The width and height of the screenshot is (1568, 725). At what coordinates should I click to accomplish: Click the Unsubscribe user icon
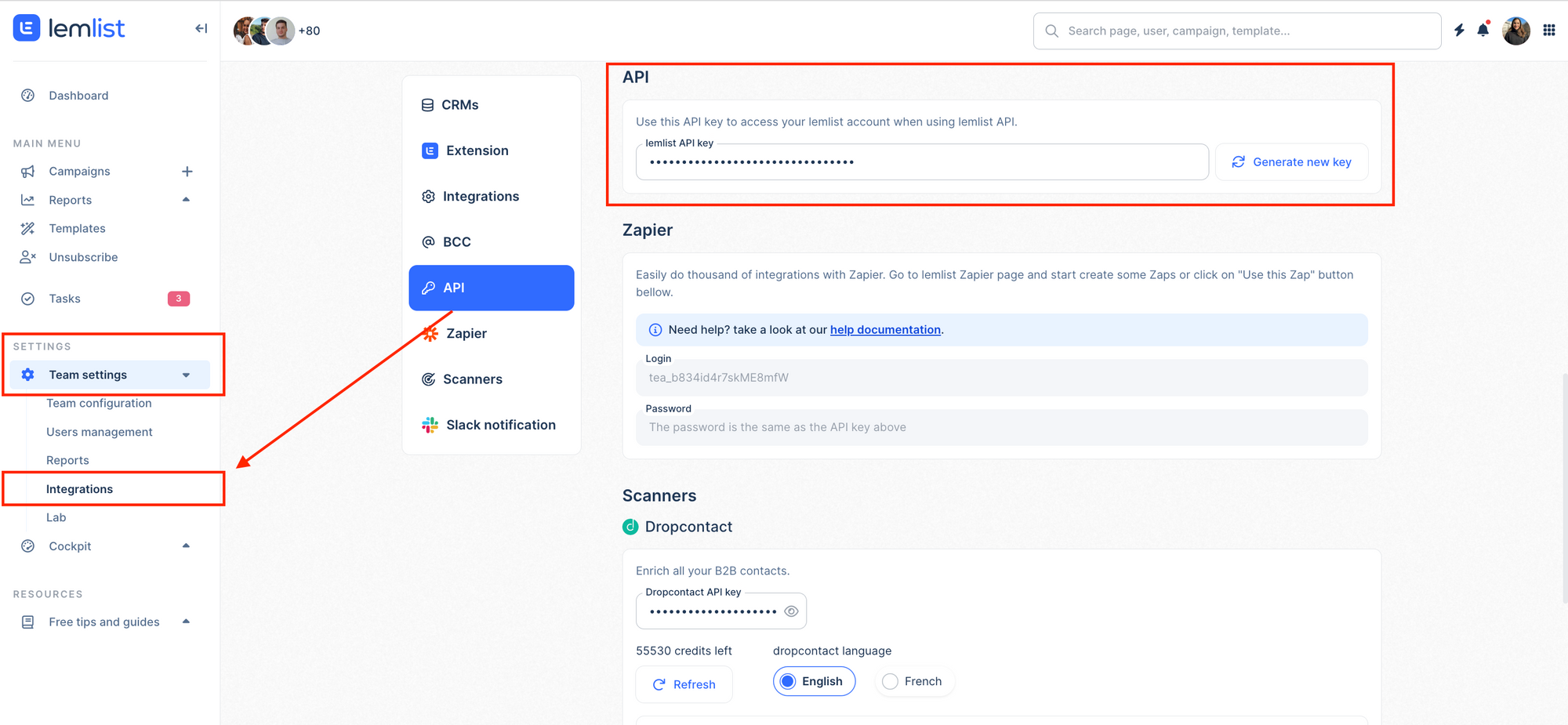(x=28, y=257)
